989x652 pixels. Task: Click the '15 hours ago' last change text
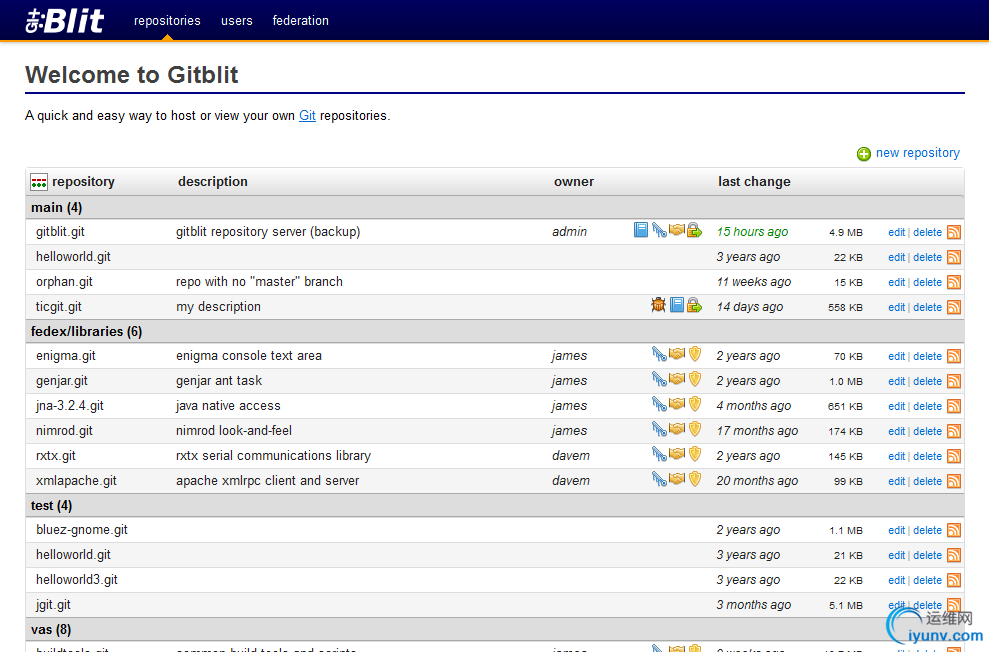752,231
